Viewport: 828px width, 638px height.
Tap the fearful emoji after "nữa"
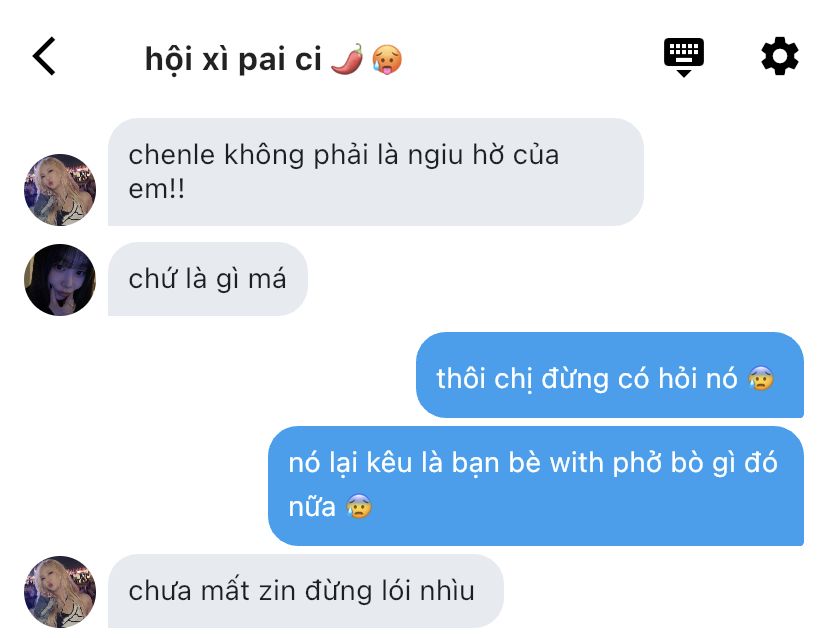pyautogui.click(x=359, y=506)
